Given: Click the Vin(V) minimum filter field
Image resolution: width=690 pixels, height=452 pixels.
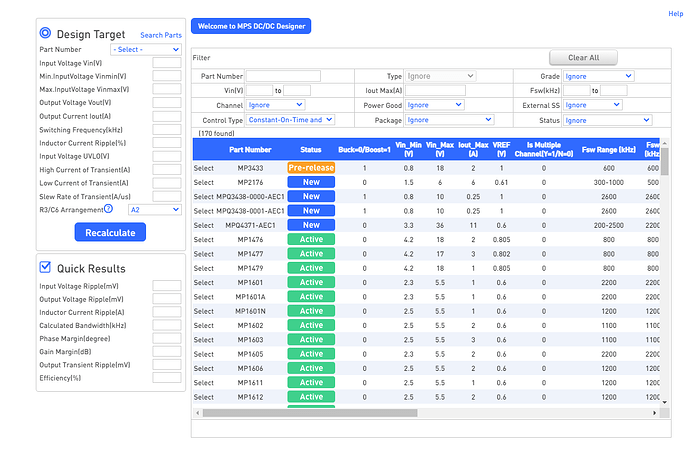Looking at the screenshot, I should coord(260,90).
